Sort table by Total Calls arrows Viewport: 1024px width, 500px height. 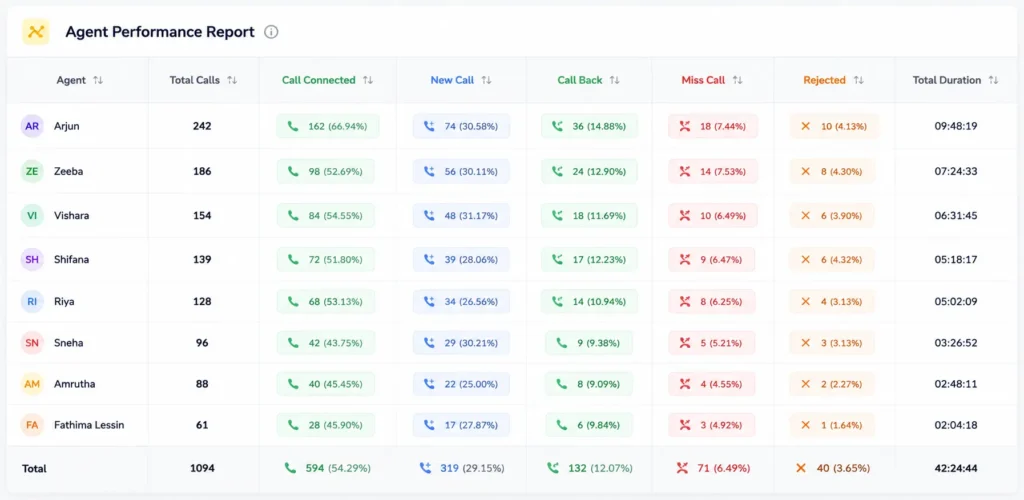(x=232, y=80)
